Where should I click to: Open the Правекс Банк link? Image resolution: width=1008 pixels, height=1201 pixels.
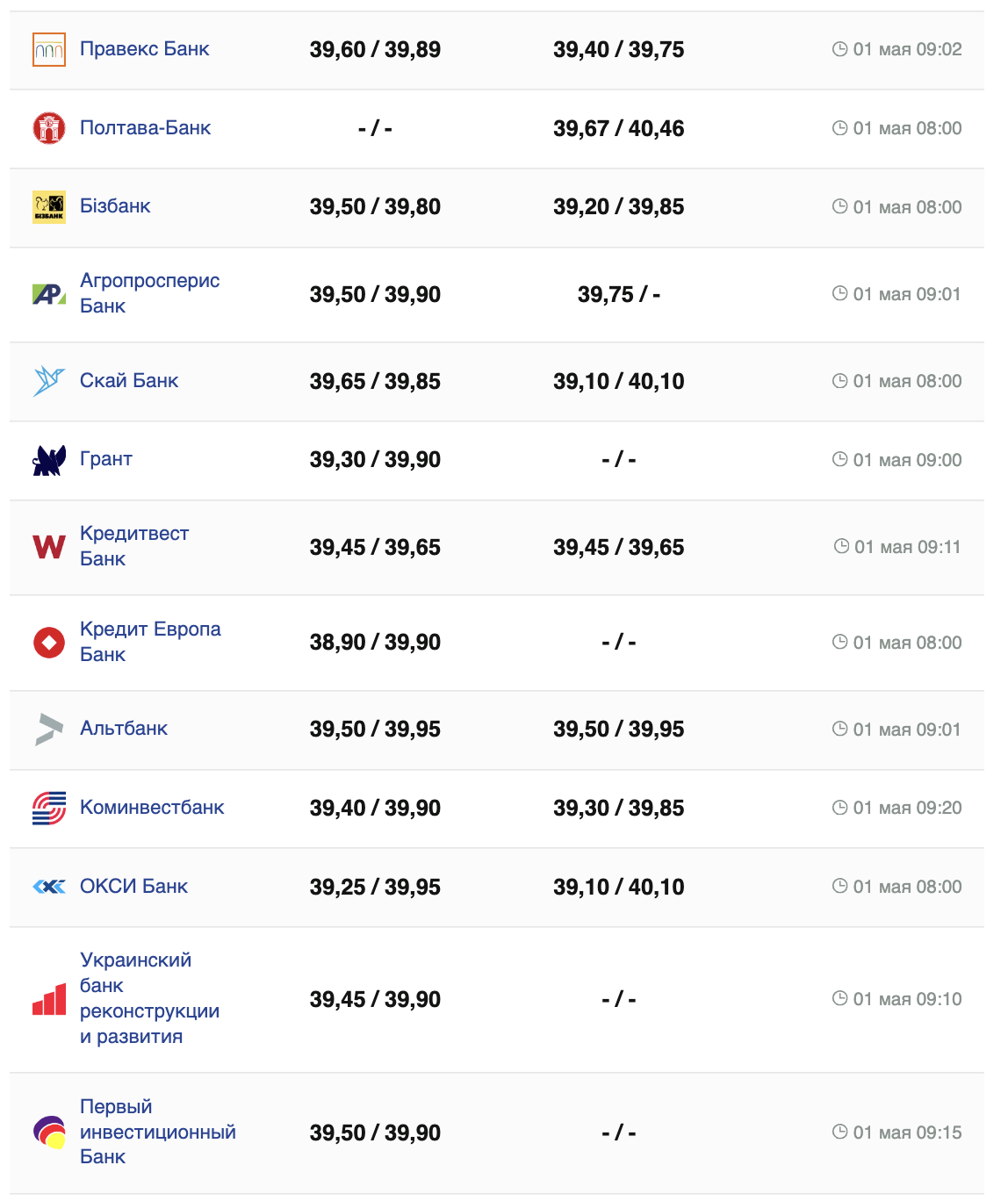point(145,49)
